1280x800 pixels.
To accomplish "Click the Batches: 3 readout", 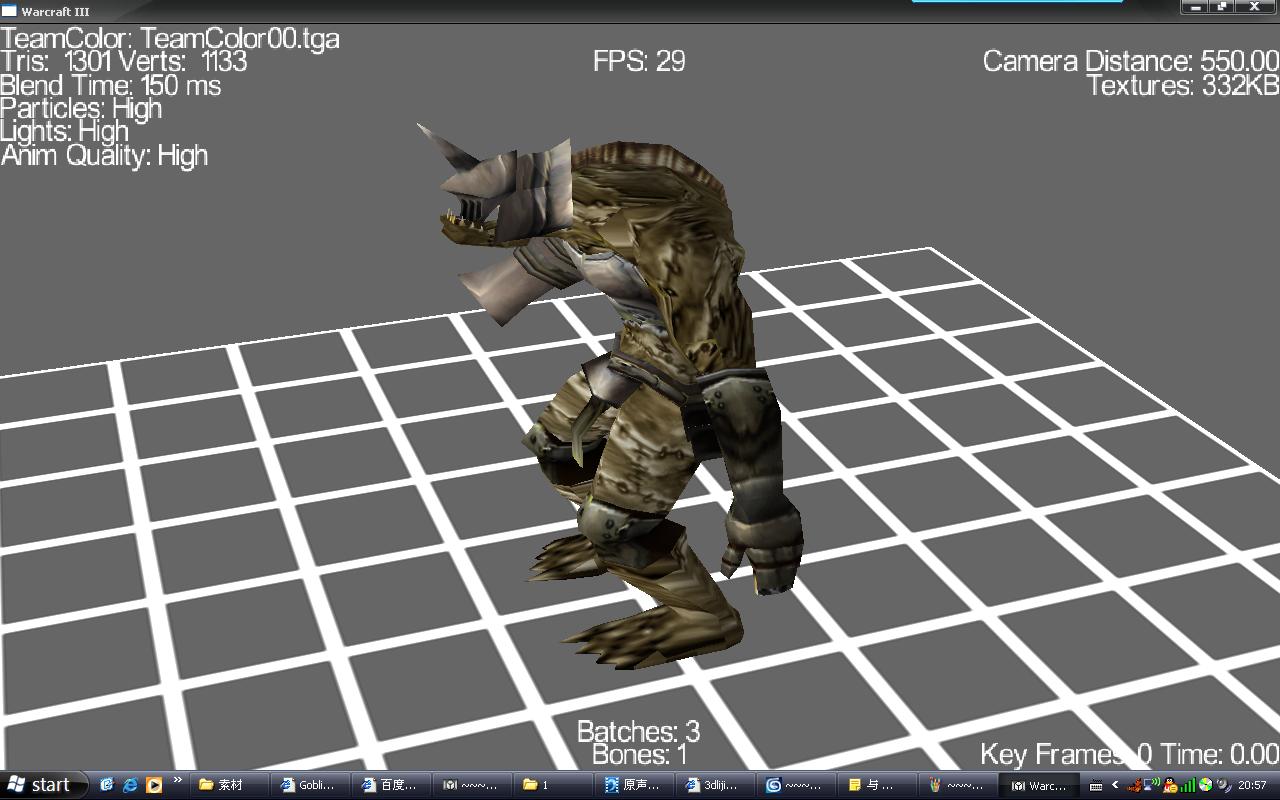I will pyautogui.click(x=638, y=731).
